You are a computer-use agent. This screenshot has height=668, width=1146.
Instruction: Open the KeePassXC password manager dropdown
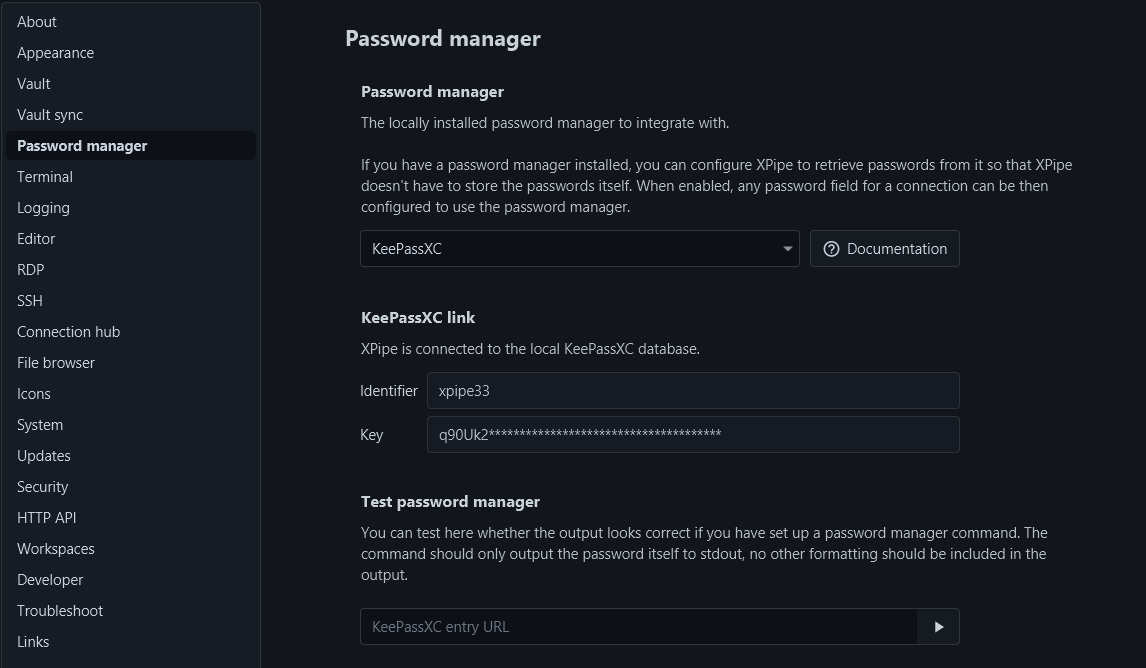tap(580, 249)
